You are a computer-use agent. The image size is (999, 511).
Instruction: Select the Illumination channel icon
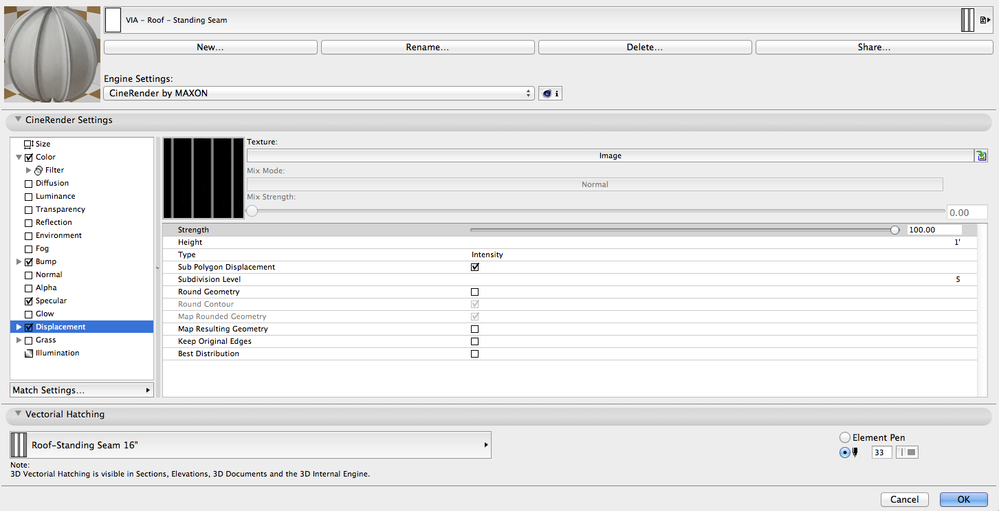(28, 353)
